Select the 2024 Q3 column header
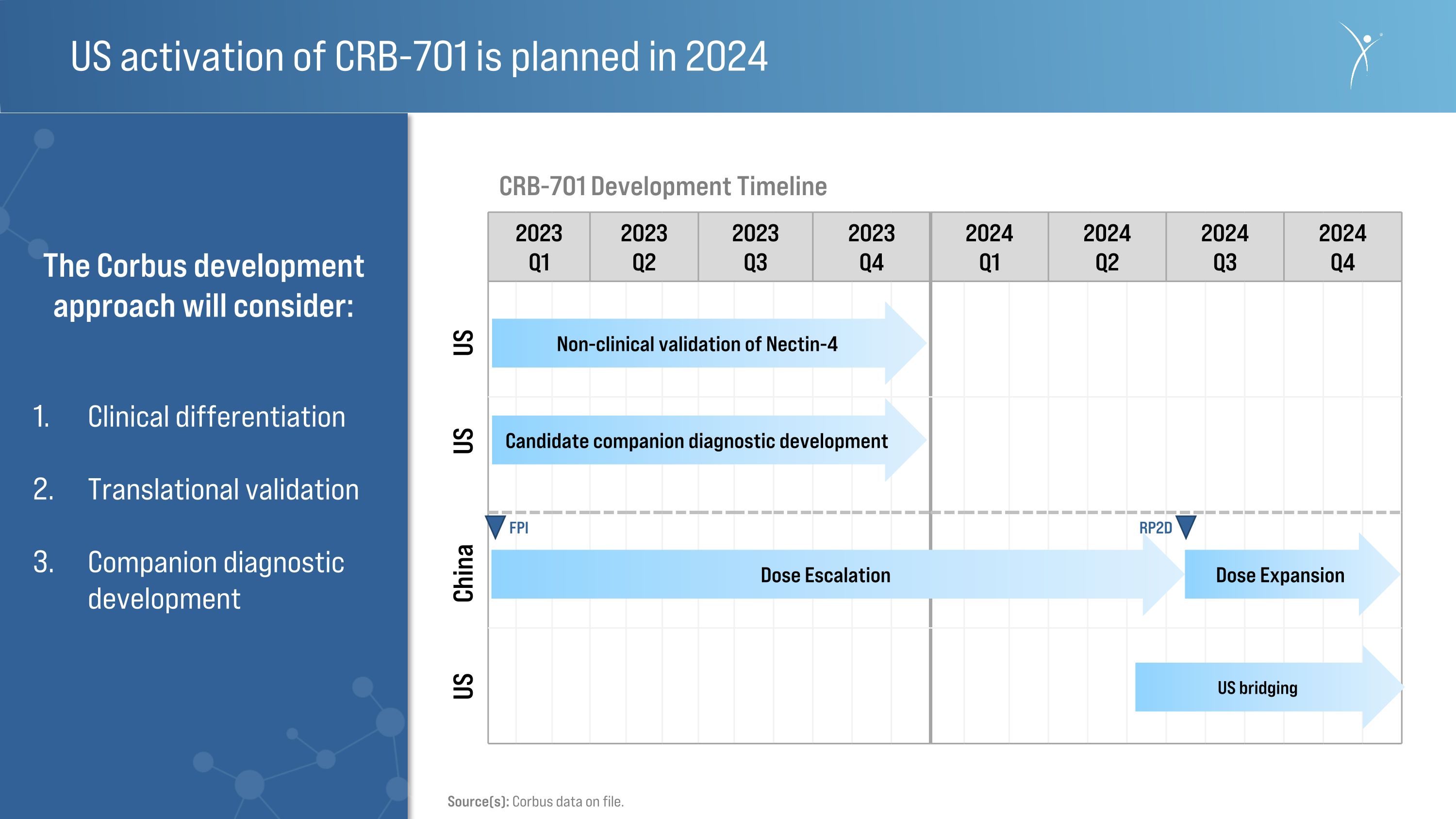 coord(1225,247)
